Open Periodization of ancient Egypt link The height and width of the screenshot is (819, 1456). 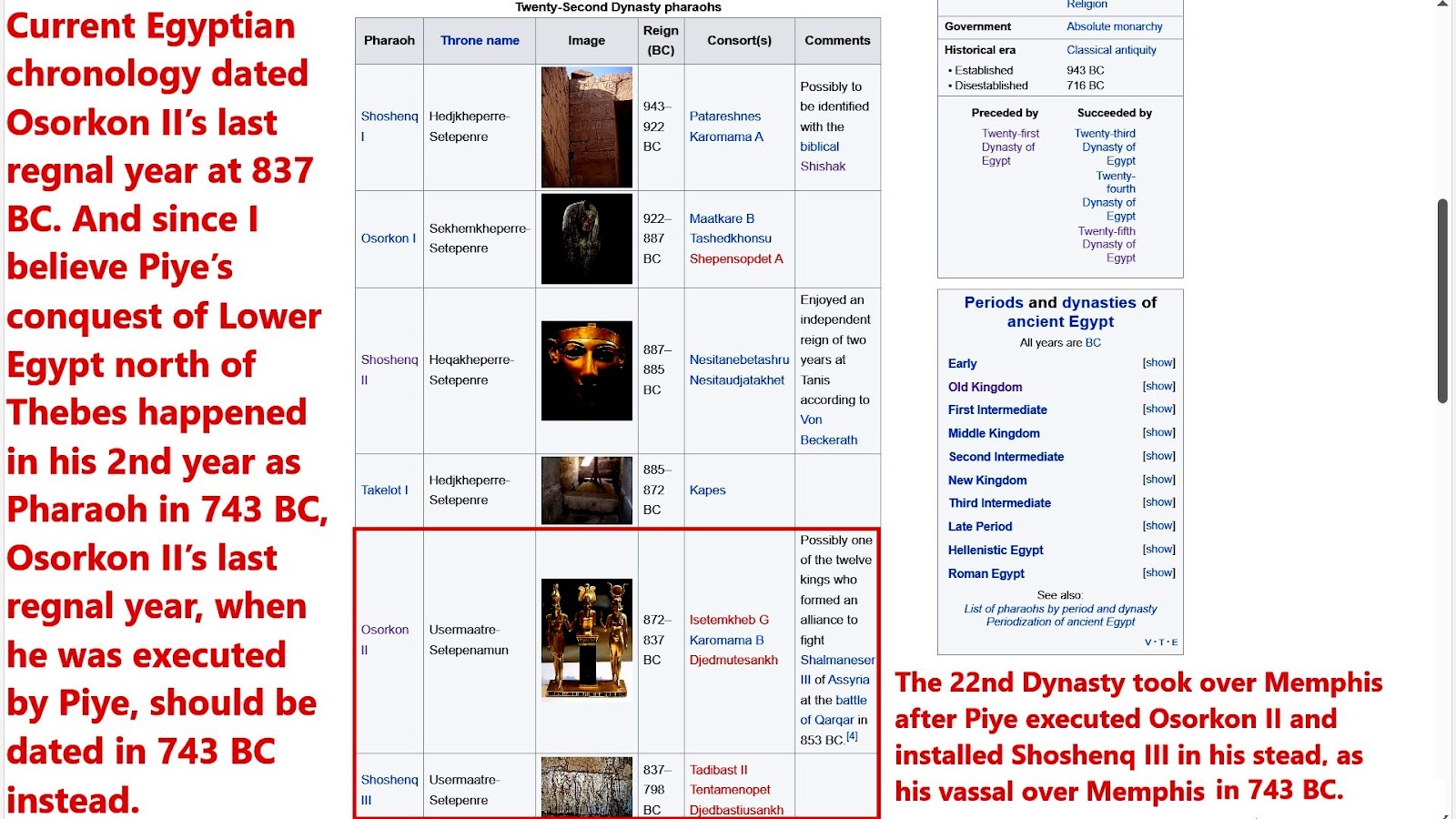(1060, 622)
